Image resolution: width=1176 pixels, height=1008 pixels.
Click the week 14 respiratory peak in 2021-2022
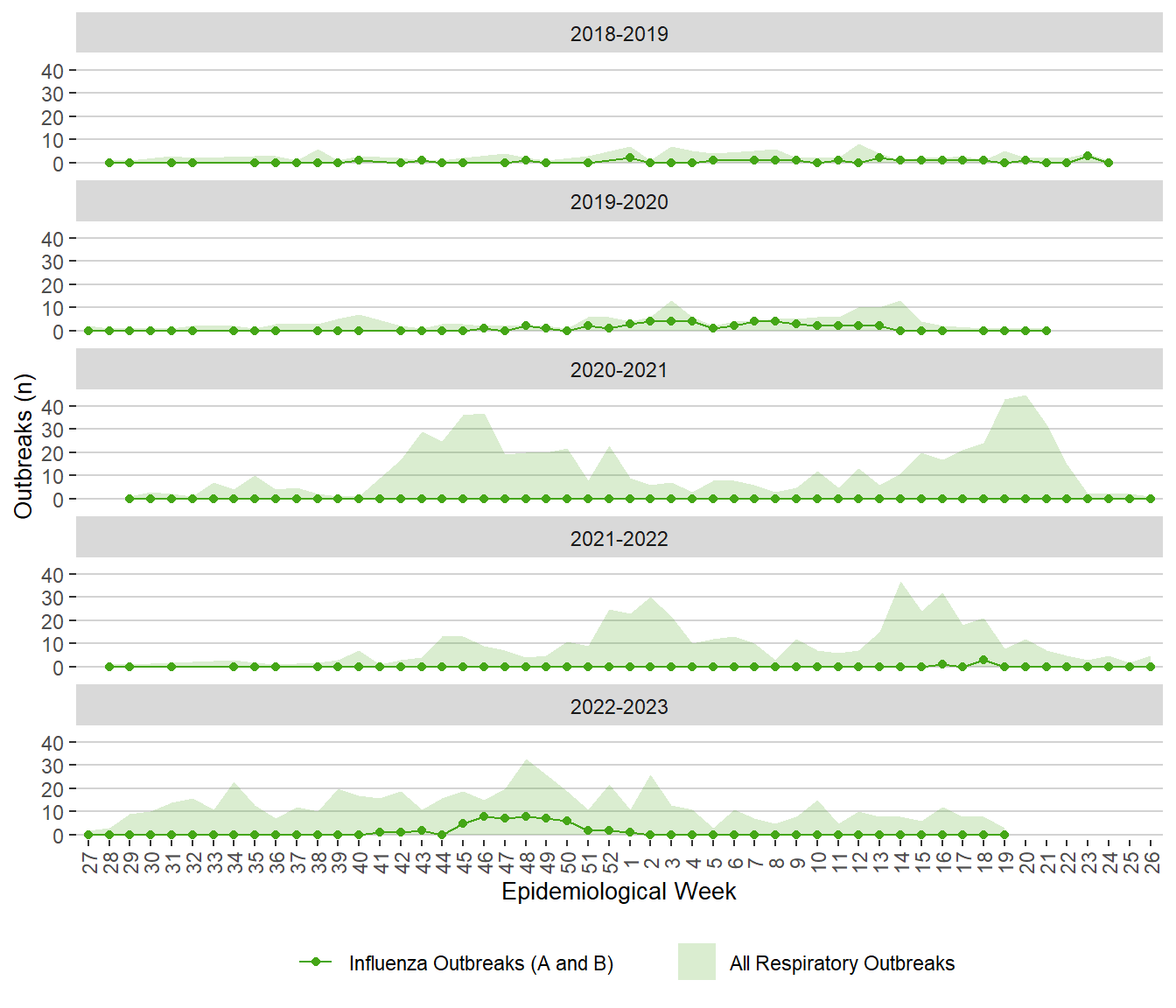pos(900,584)
